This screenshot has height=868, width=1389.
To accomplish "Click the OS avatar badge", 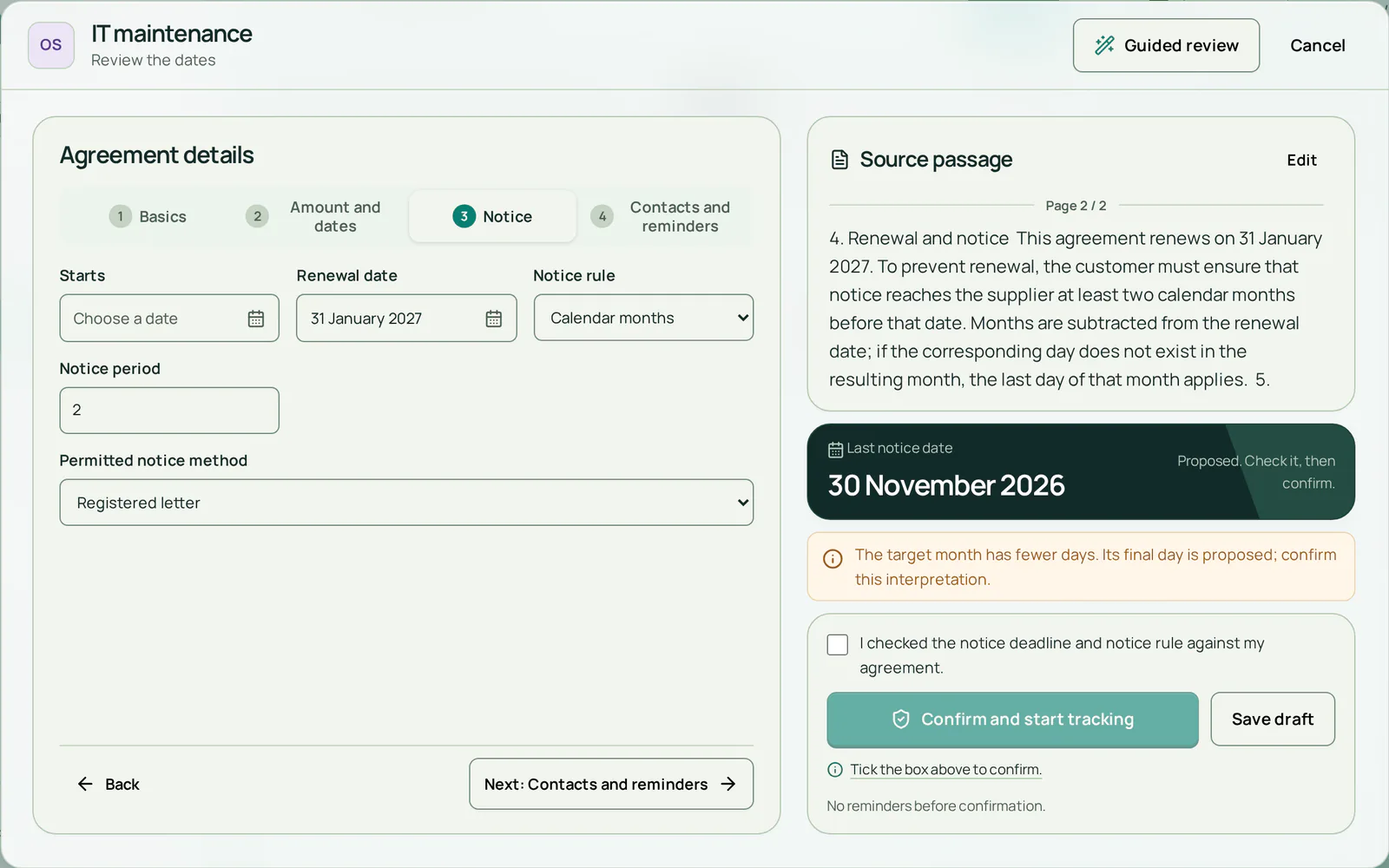I will 51,45.
